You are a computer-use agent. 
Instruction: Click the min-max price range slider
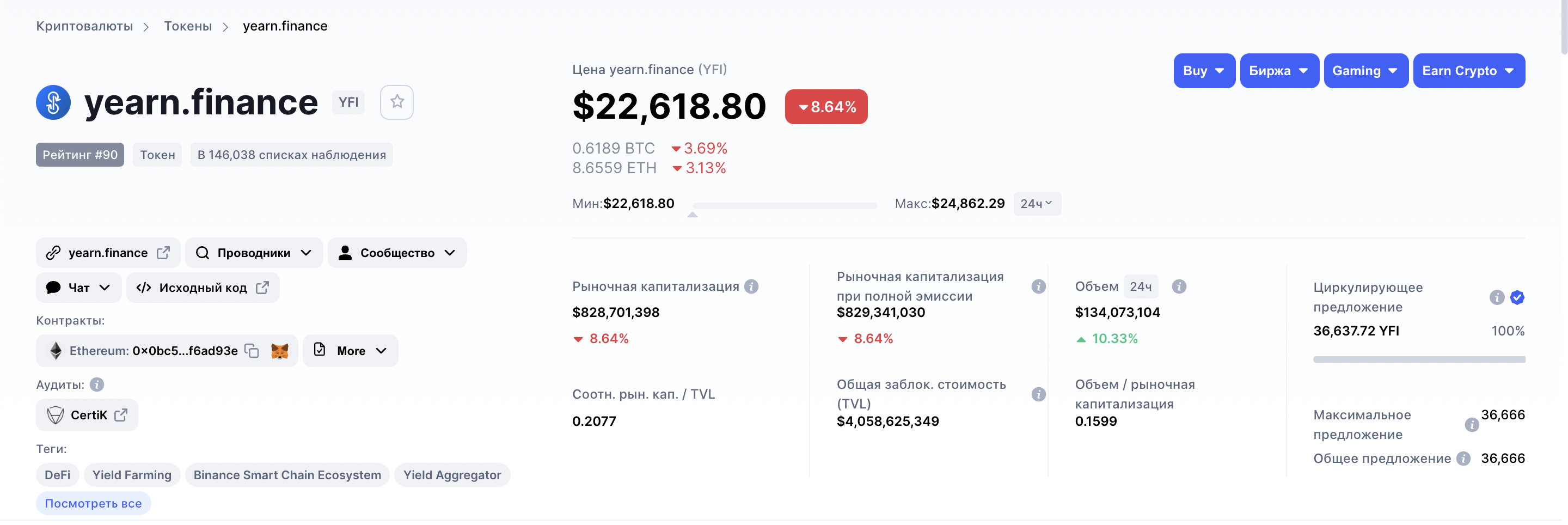(x=785, y=206)
